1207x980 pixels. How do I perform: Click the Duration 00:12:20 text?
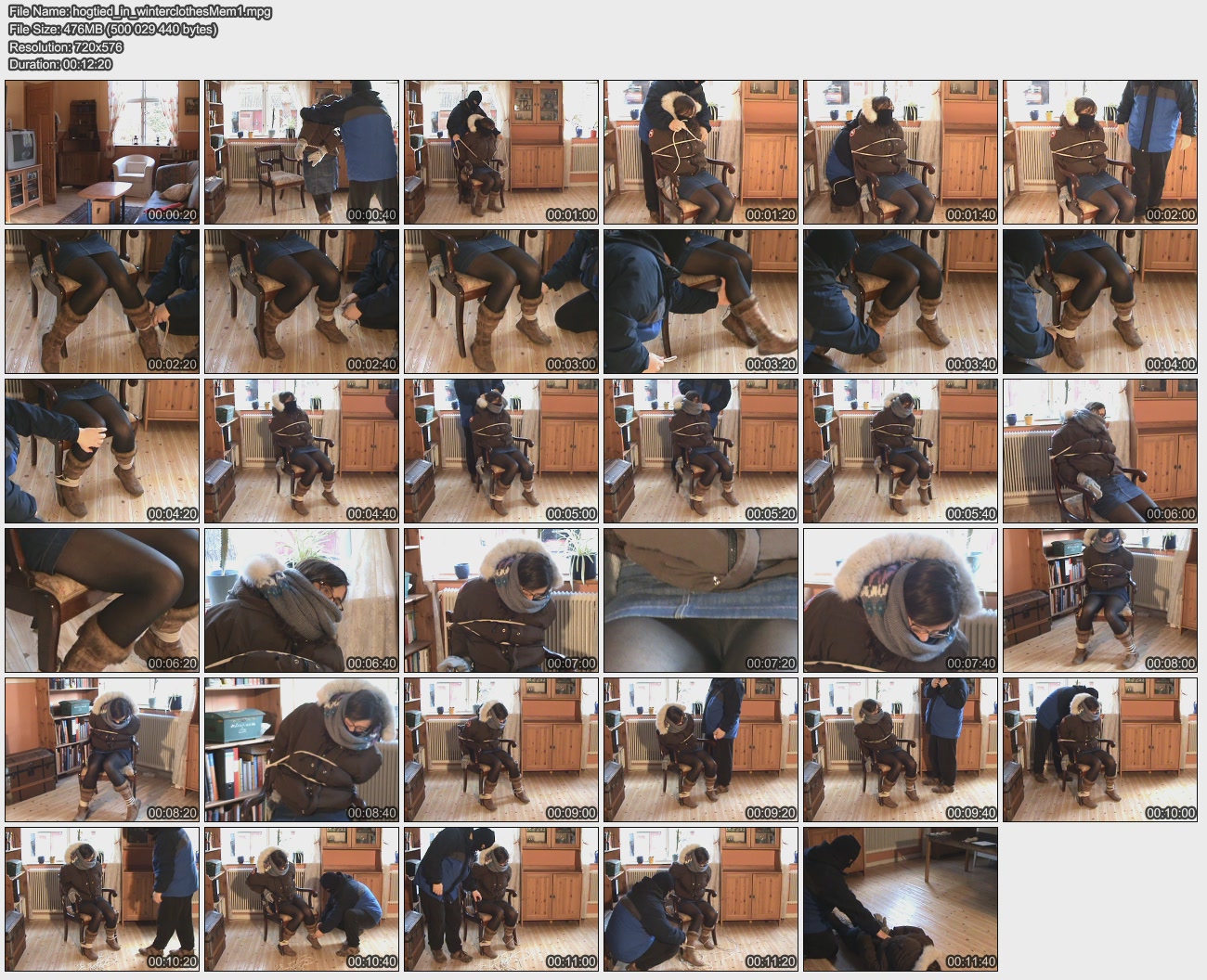[x=59, y=64]
